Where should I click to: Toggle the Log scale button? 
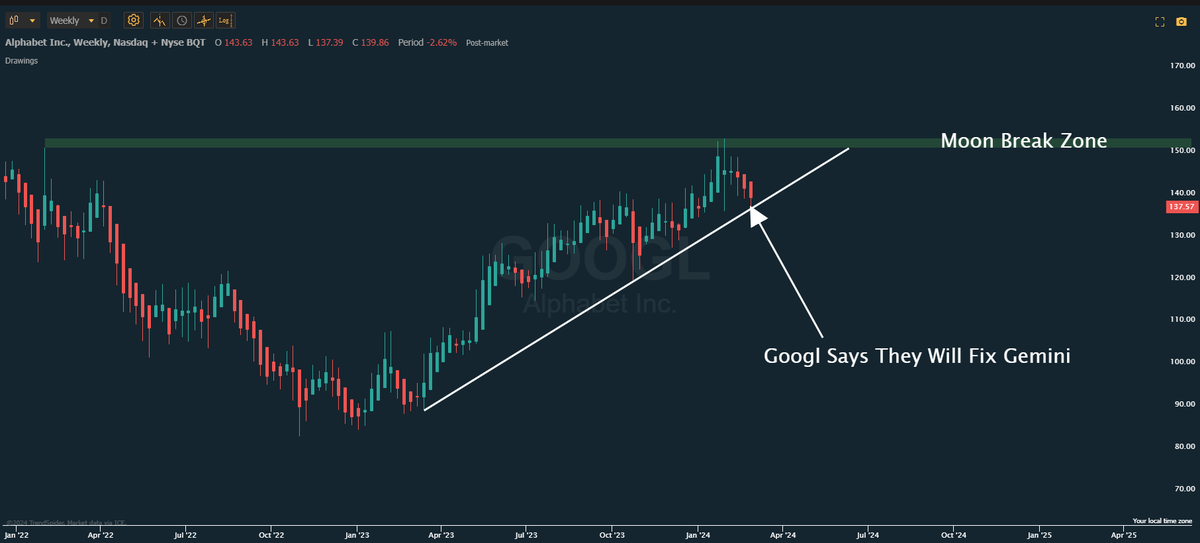pos(224,20)
